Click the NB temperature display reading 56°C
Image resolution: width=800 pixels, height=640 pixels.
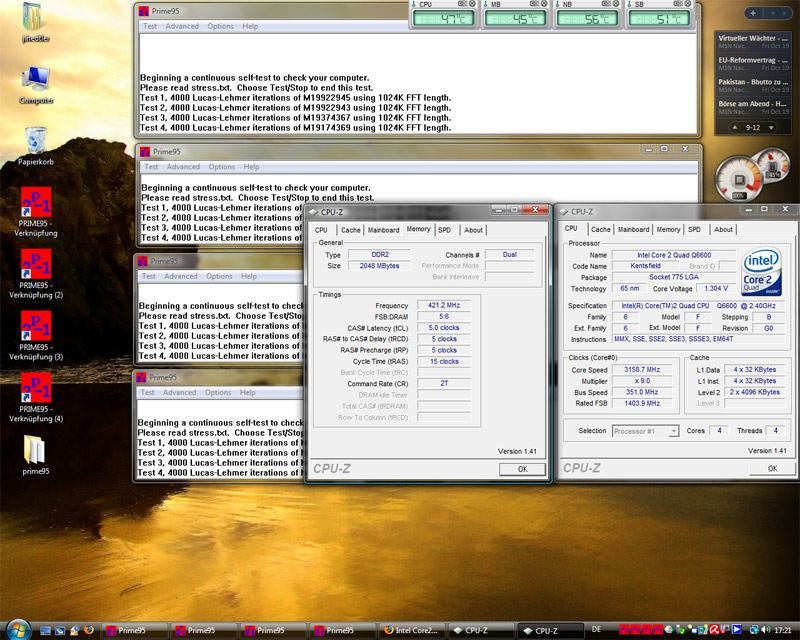587,19
